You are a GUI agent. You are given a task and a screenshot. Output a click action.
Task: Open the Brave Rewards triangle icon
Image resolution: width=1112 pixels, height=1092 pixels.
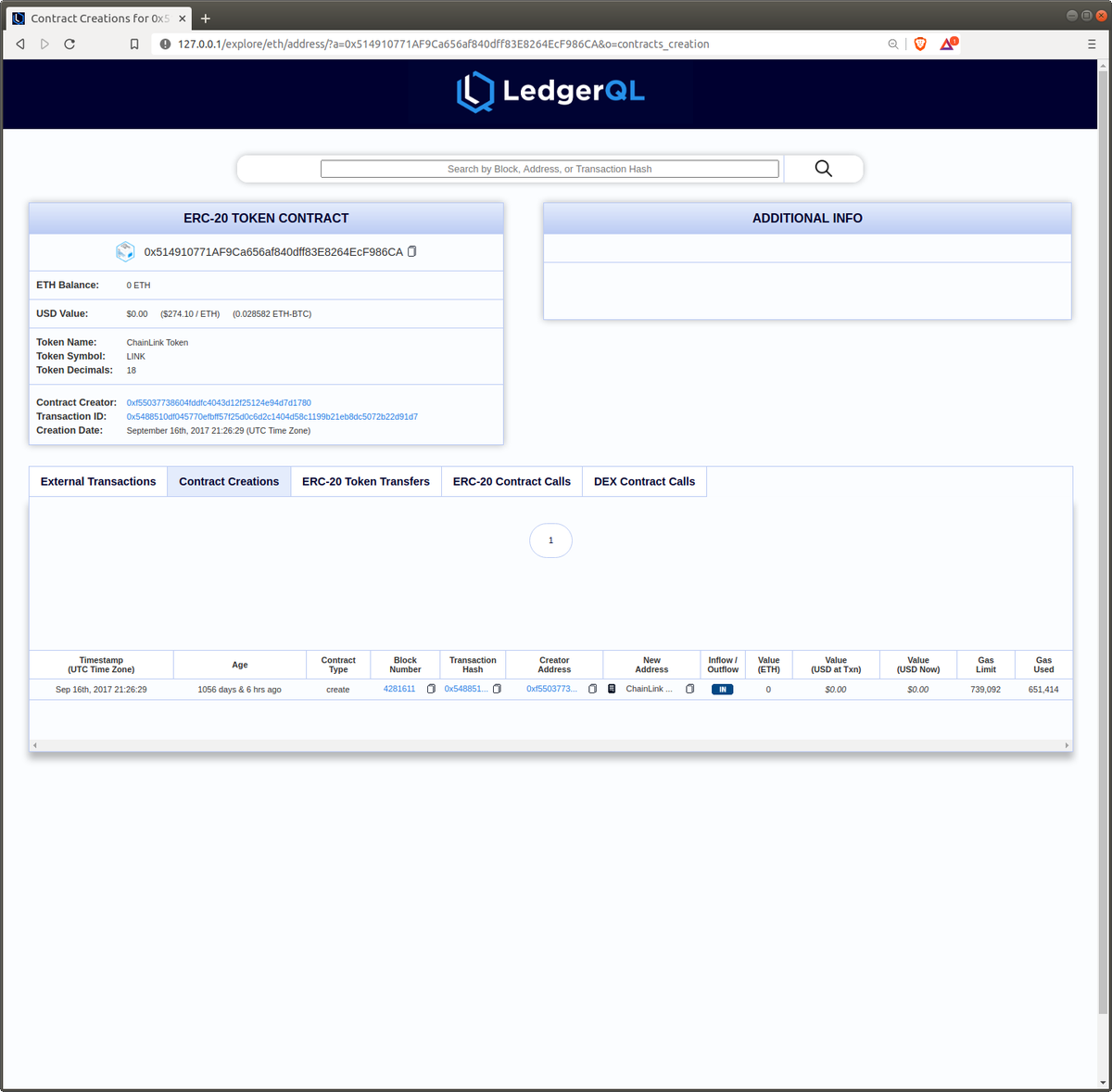[948, 44]
